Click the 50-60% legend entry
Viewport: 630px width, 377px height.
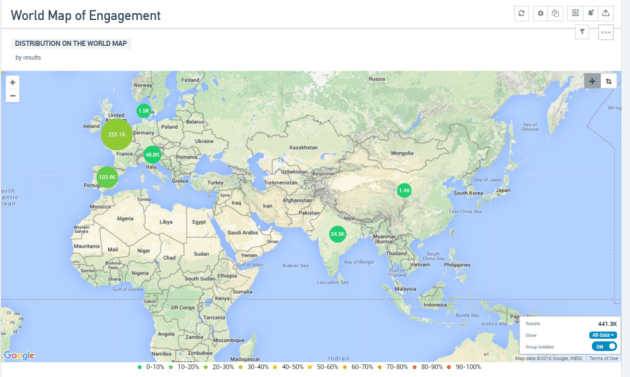(x=323, y=367)
